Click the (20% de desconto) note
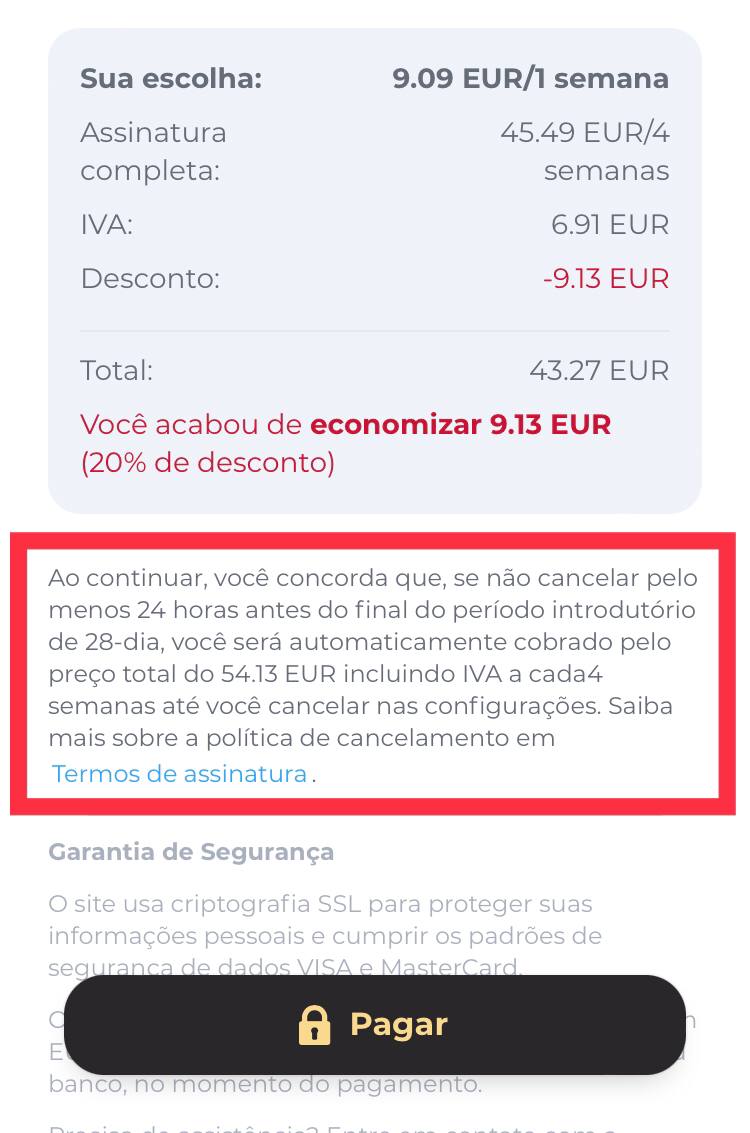This screenshot has width=750, height=1133. 208,462
